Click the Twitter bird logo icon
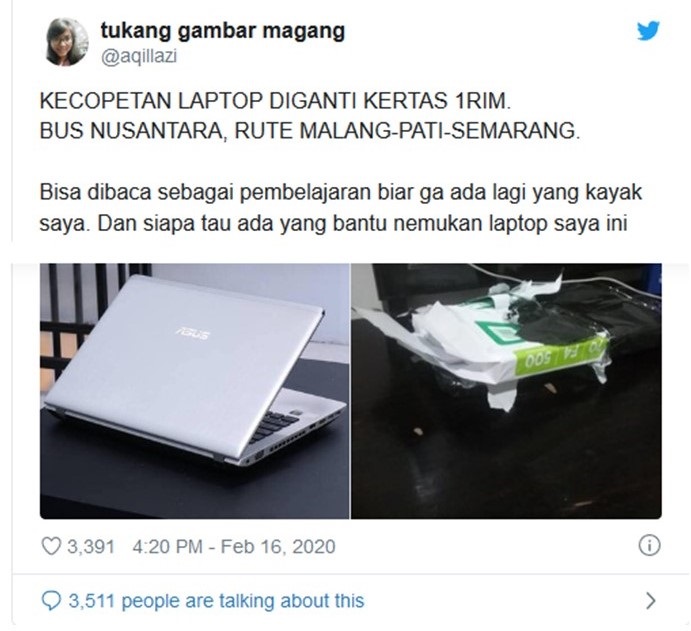This screenshot has height=631, width=691. (648, 30)
